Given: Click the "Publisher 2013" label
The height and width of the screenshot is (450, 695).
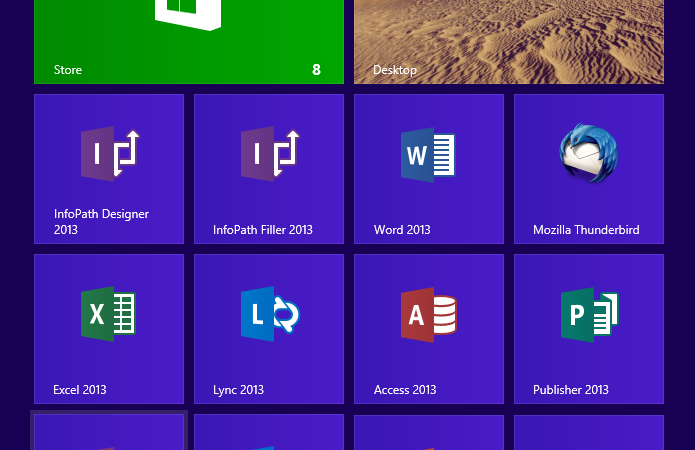Looking at the screenshot, I should (x=571, y=390).
